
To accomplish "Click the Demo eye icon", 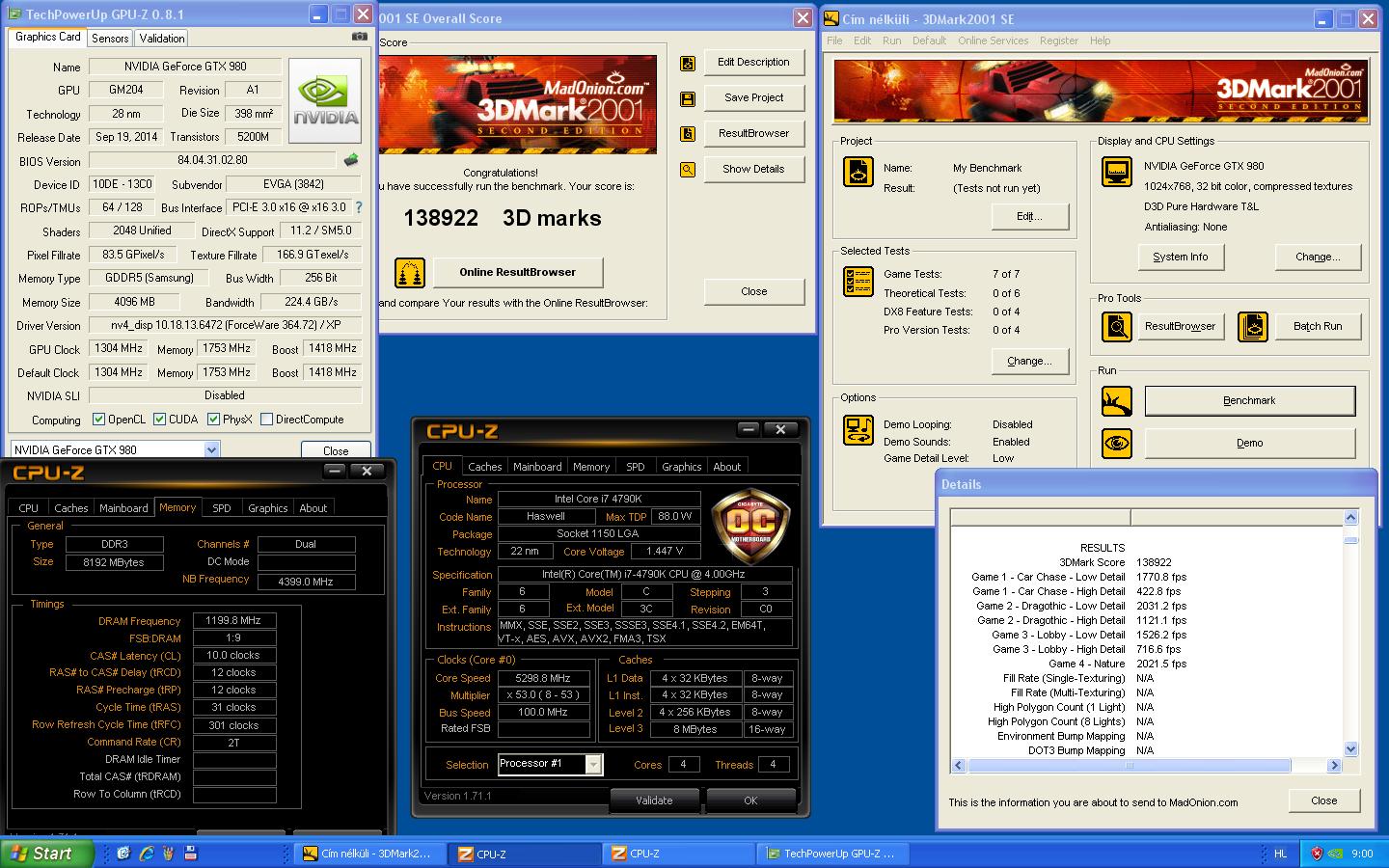I will (1117, 443).
